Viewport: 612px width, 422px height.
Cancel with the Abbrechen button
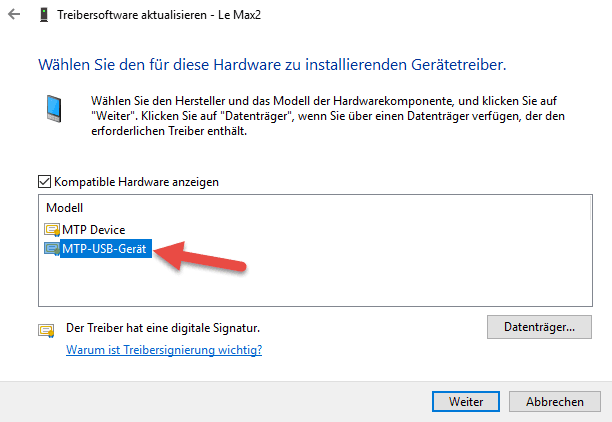tap(555, 401)
